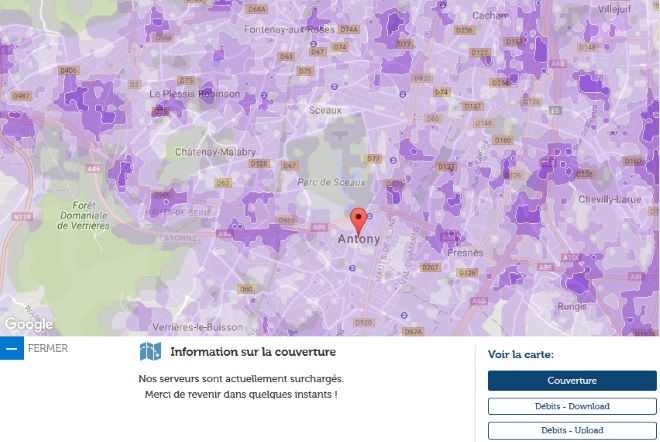Click the red location pin above Antony
The image size is (660, 442).
click(358, 222)
